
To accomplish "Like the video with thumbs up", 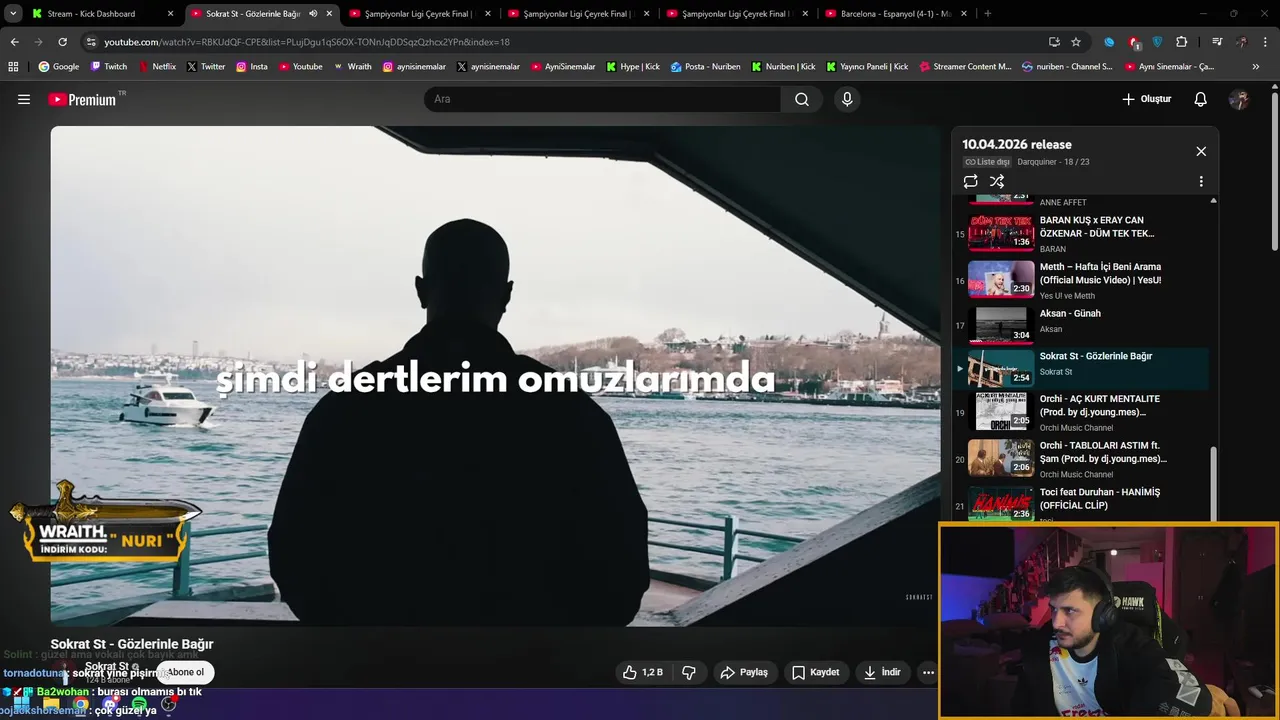I will (643, 672).
